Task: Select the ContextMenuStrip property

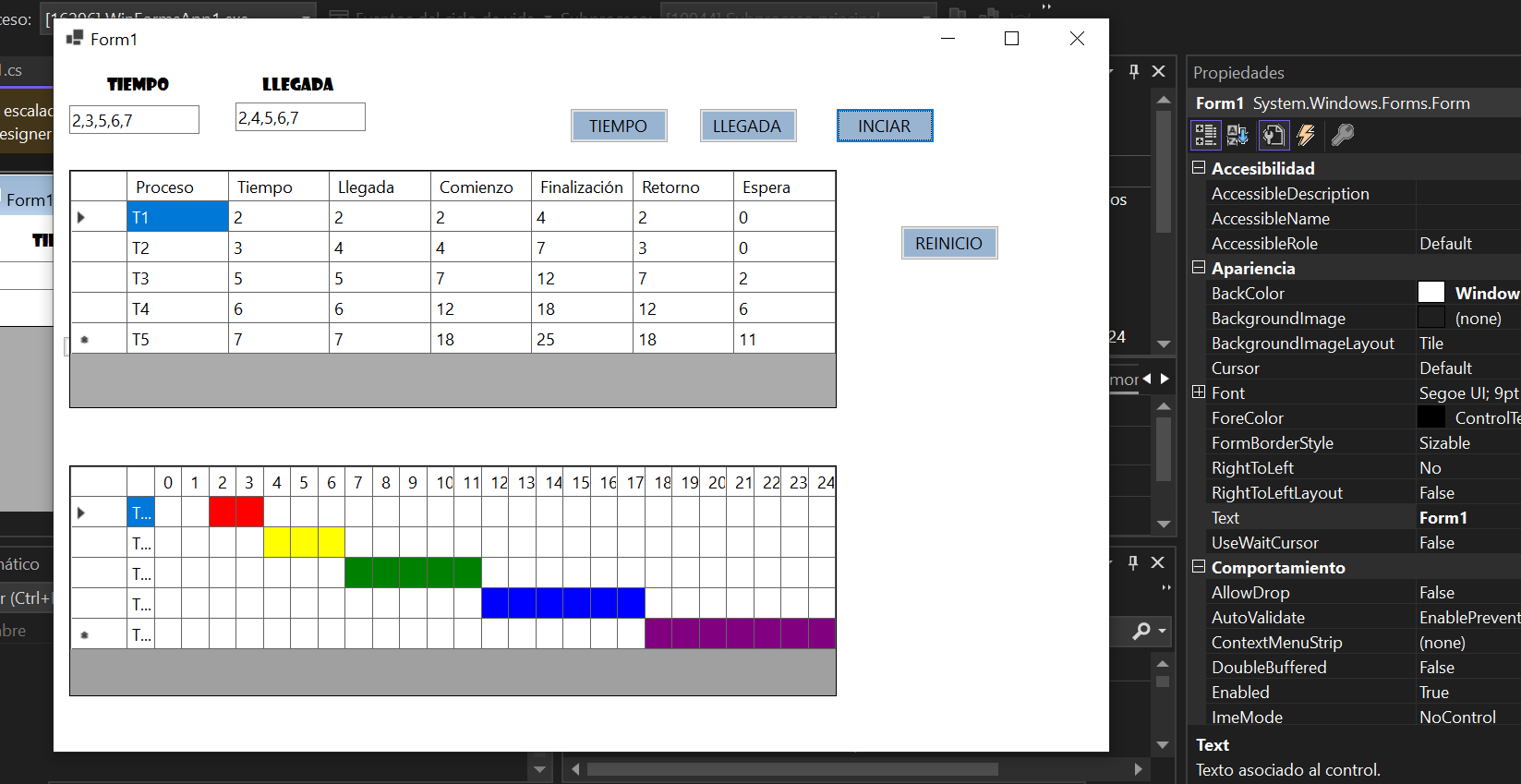Action: (1312, 642)
